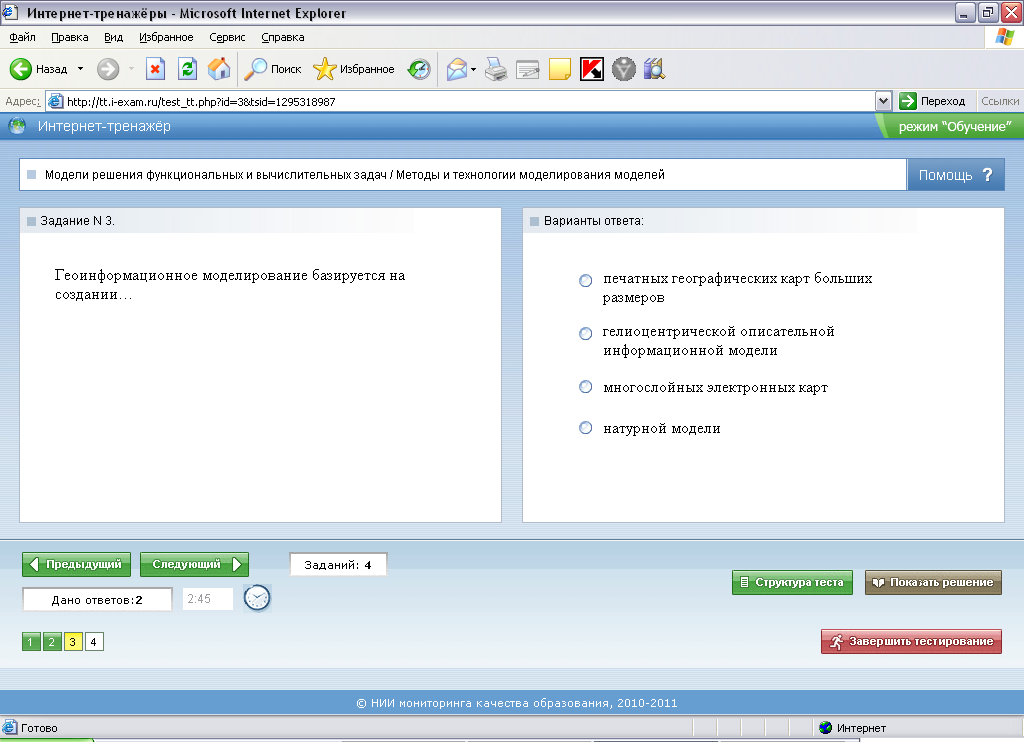Image resolution: width=1024 pixels, height=742 pixels.
Task: Click the 2:45 timer field
Action: (x=207, y=599)
